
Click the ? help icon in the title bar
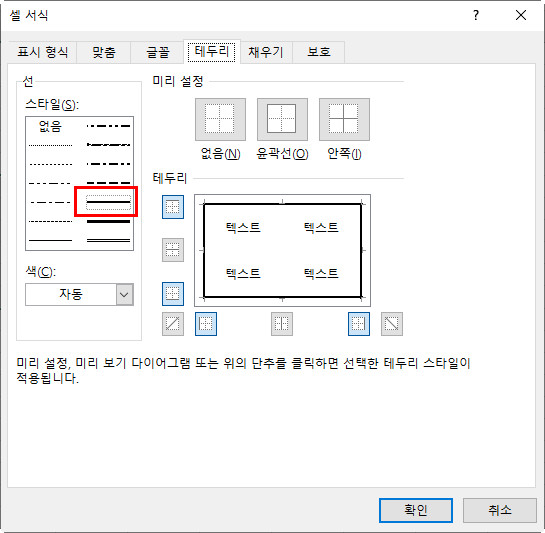point(476,15)
